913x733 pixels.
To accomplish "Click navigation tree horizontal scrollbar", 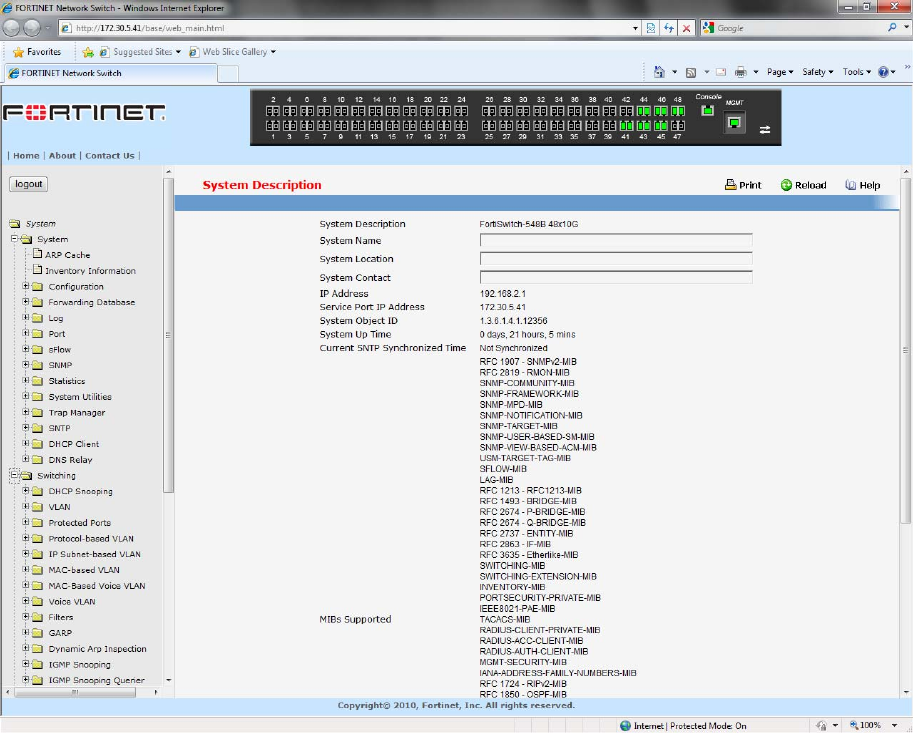I will [75, 692].
